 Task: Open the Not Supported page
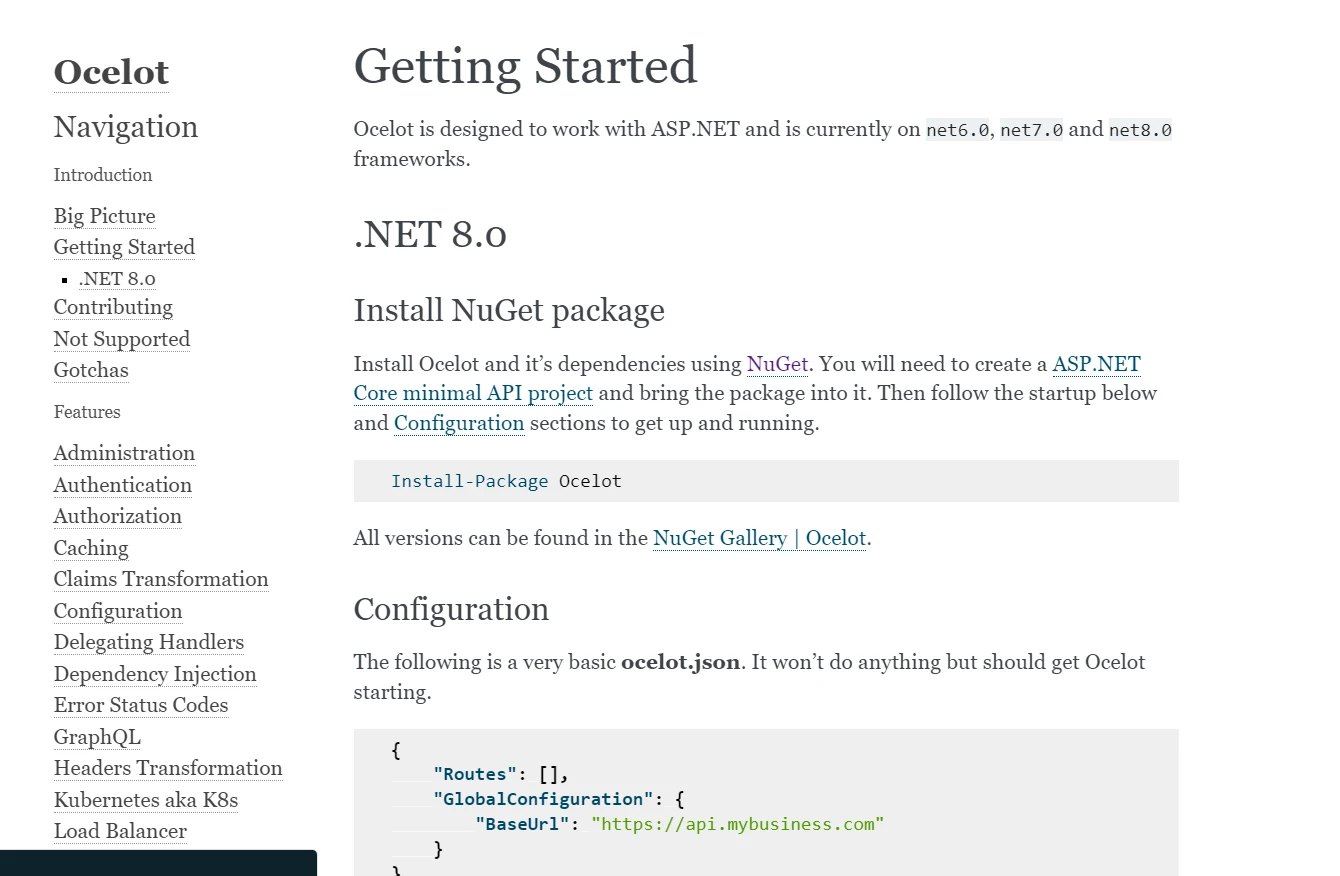[122, 339]
